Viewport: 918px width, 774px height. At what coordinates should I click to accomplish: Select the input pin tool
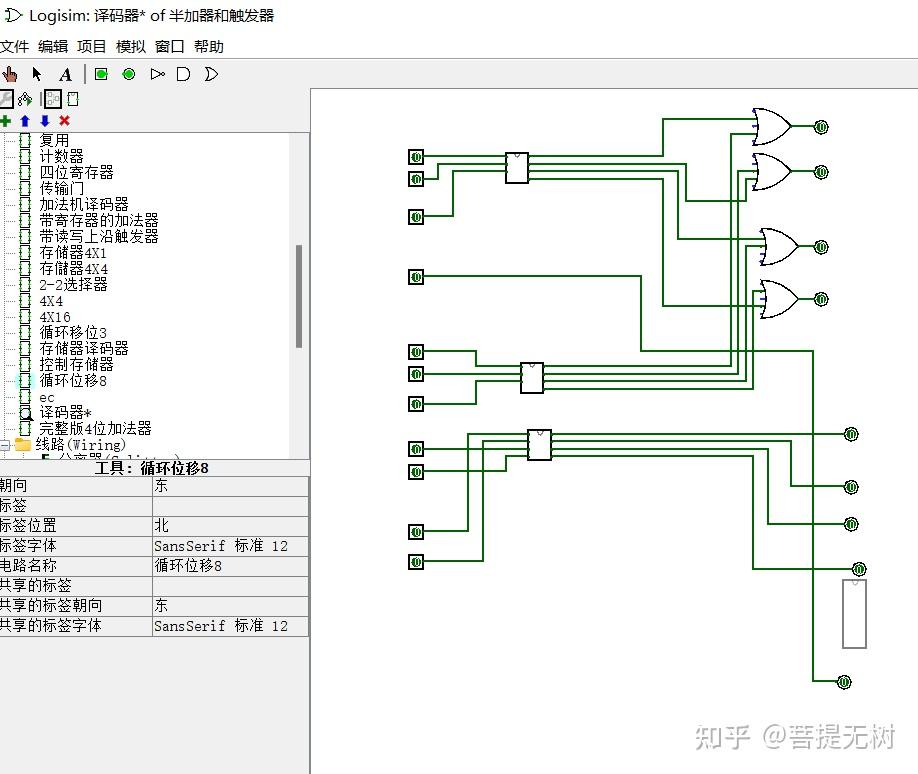coord(99,73)
